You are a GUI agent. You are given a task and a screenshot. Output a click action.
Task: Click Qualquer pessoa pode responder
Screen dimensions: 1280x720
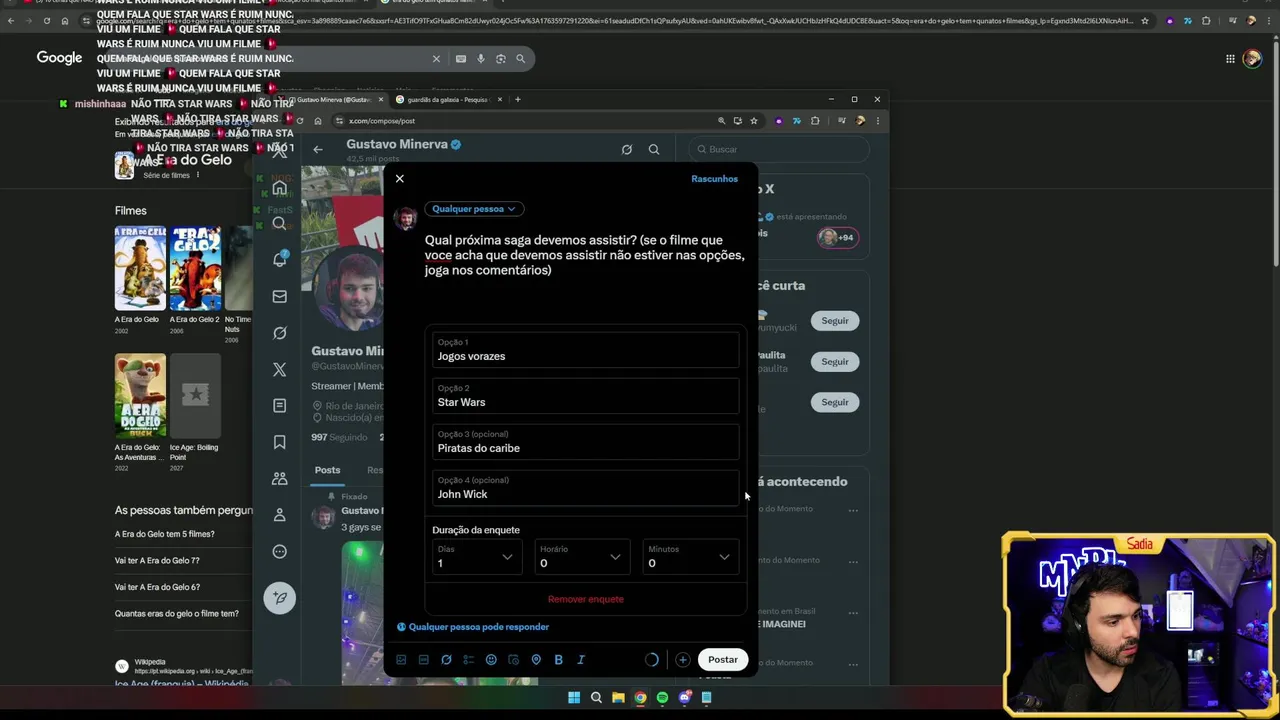(x=473, y=627)
